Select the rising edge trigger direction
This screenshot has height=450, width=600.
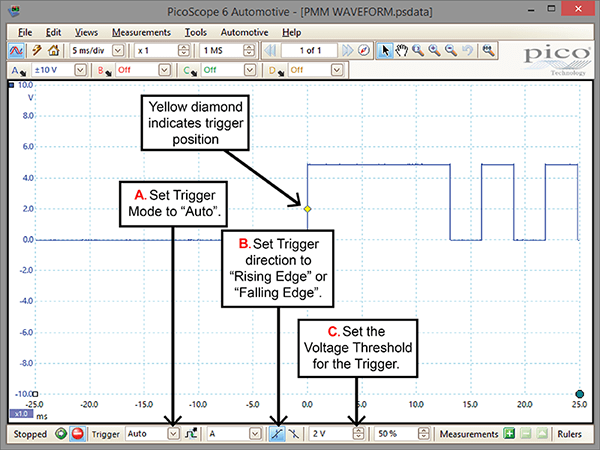277,434
